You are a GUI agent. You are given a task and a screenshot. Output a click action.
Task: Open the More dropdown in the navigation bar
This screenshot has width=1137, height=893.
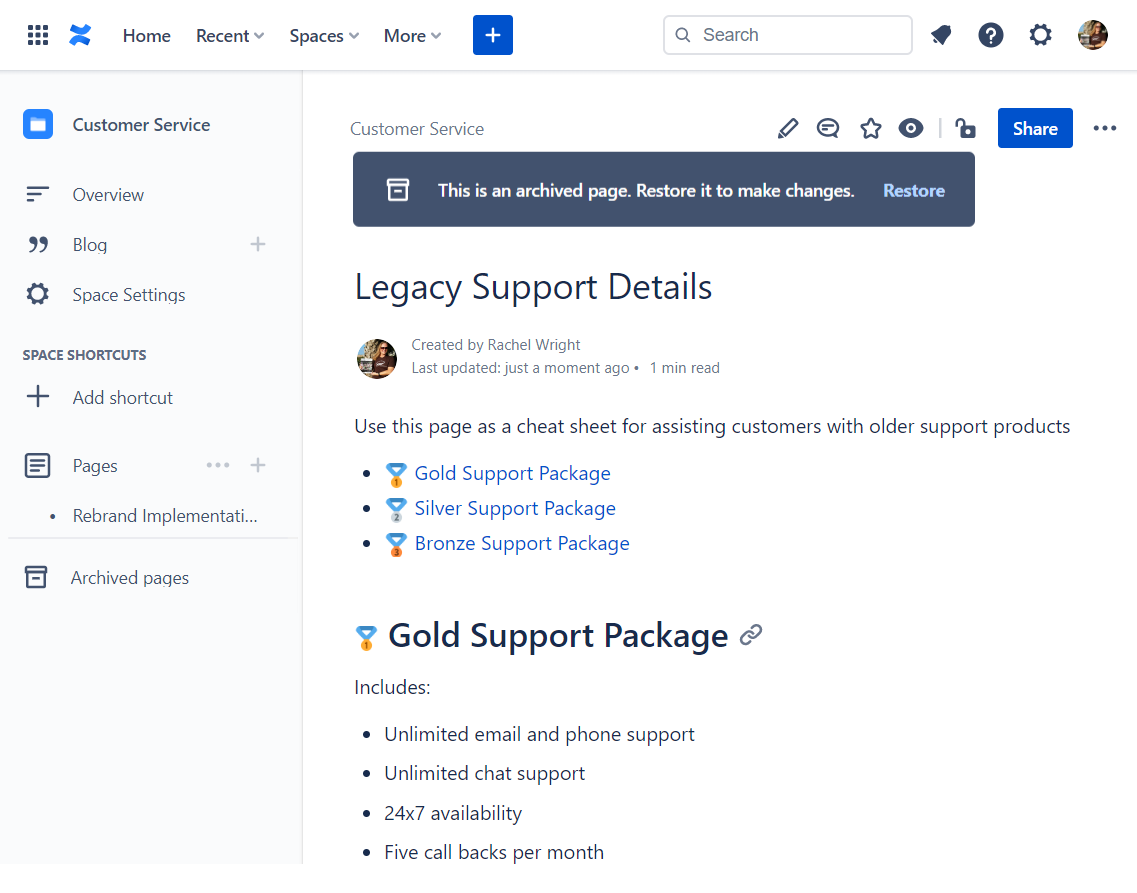click(x=411, y=35)
